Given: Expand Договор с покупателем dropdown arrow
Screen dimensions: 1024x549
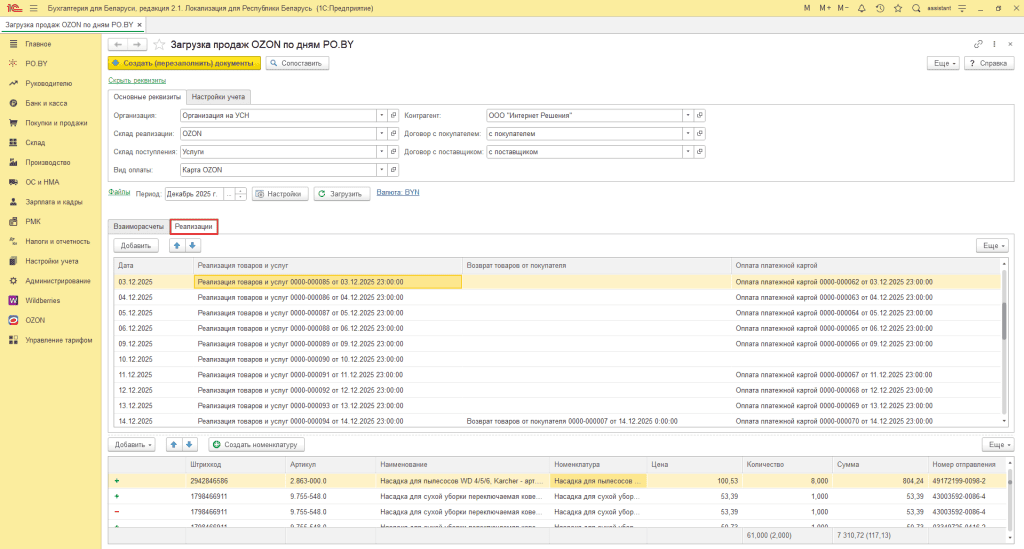Looking at the screenshot, I should pyautogui.click(x=688, y=134).
